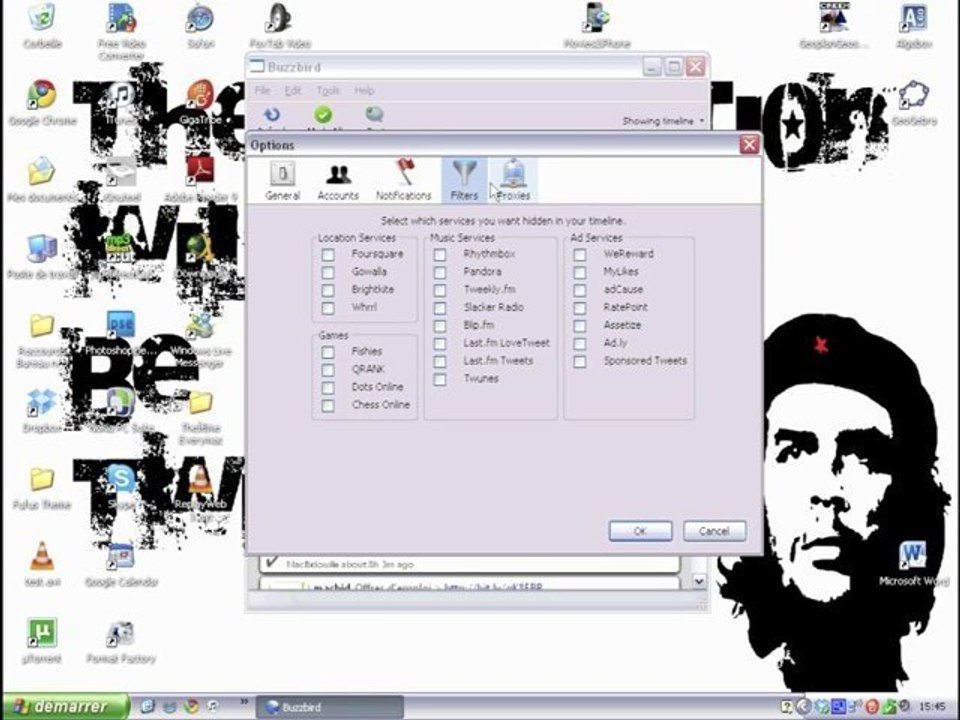The width and height of the screenshot is (960, 720).
Task: Open Buzzbird File menu
Action: tap(262, 91)
